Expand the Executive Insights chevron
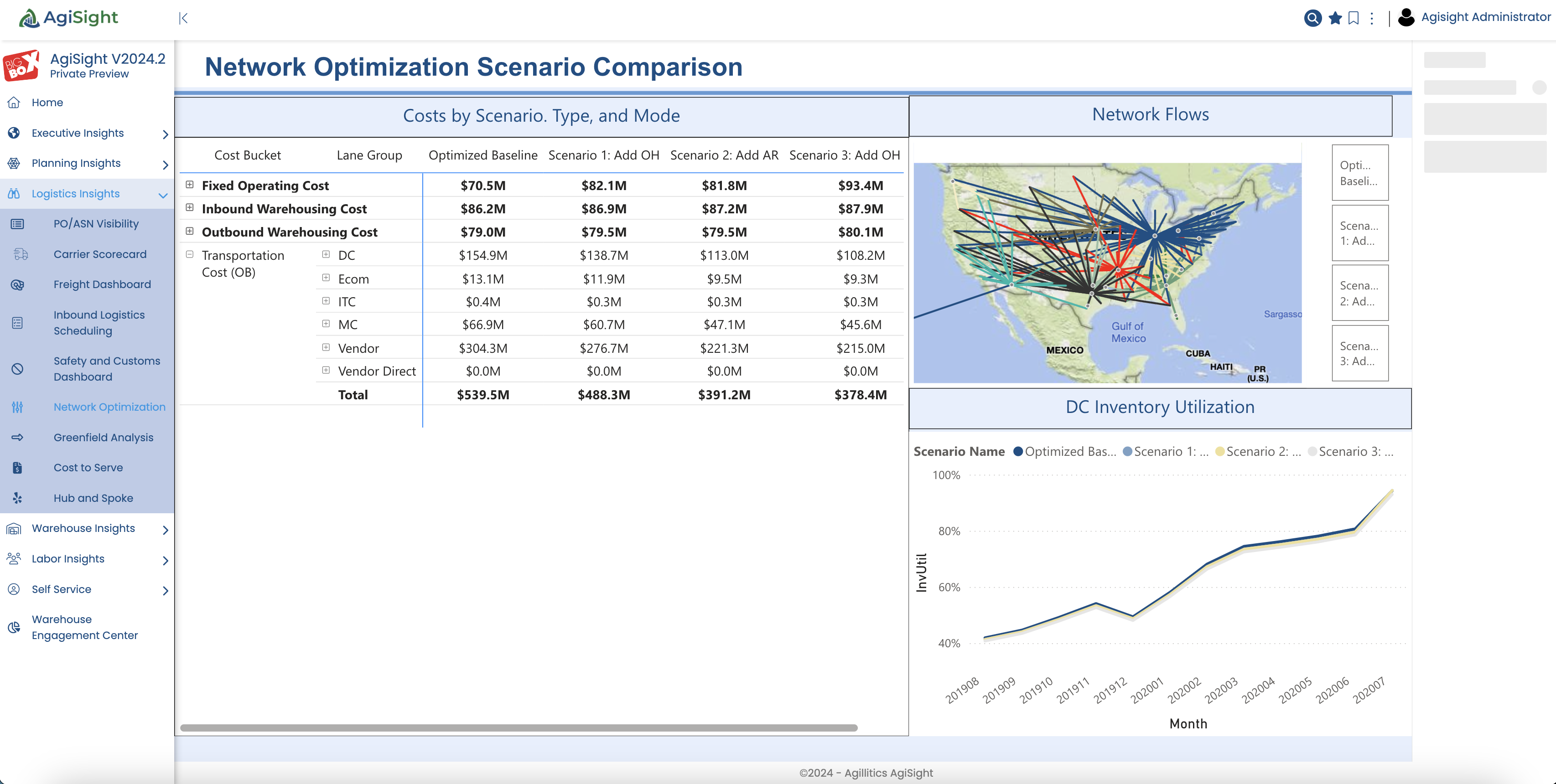The image size is (1556, 784). (x=165, y=134)
